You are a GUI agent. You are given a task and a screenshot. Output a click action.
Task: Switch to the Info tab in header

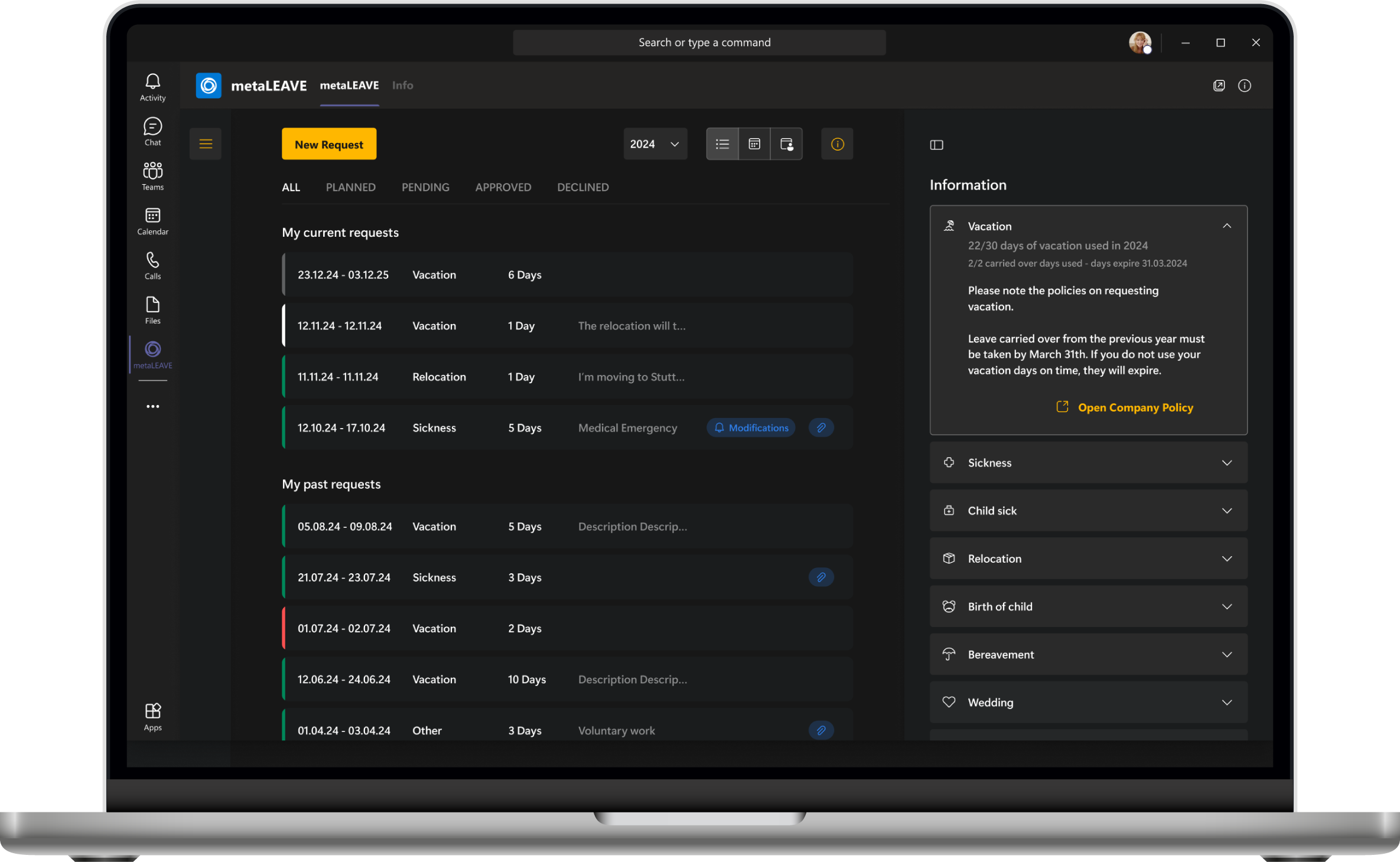pyautogui.click(x=402, y=86)
